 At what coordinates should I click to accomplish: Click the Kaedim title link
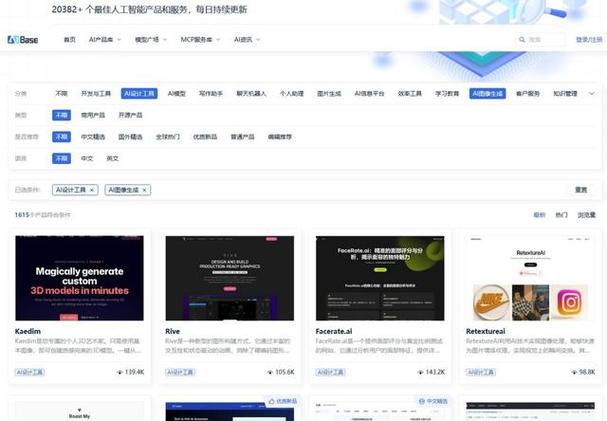click(x=28, y=332)
